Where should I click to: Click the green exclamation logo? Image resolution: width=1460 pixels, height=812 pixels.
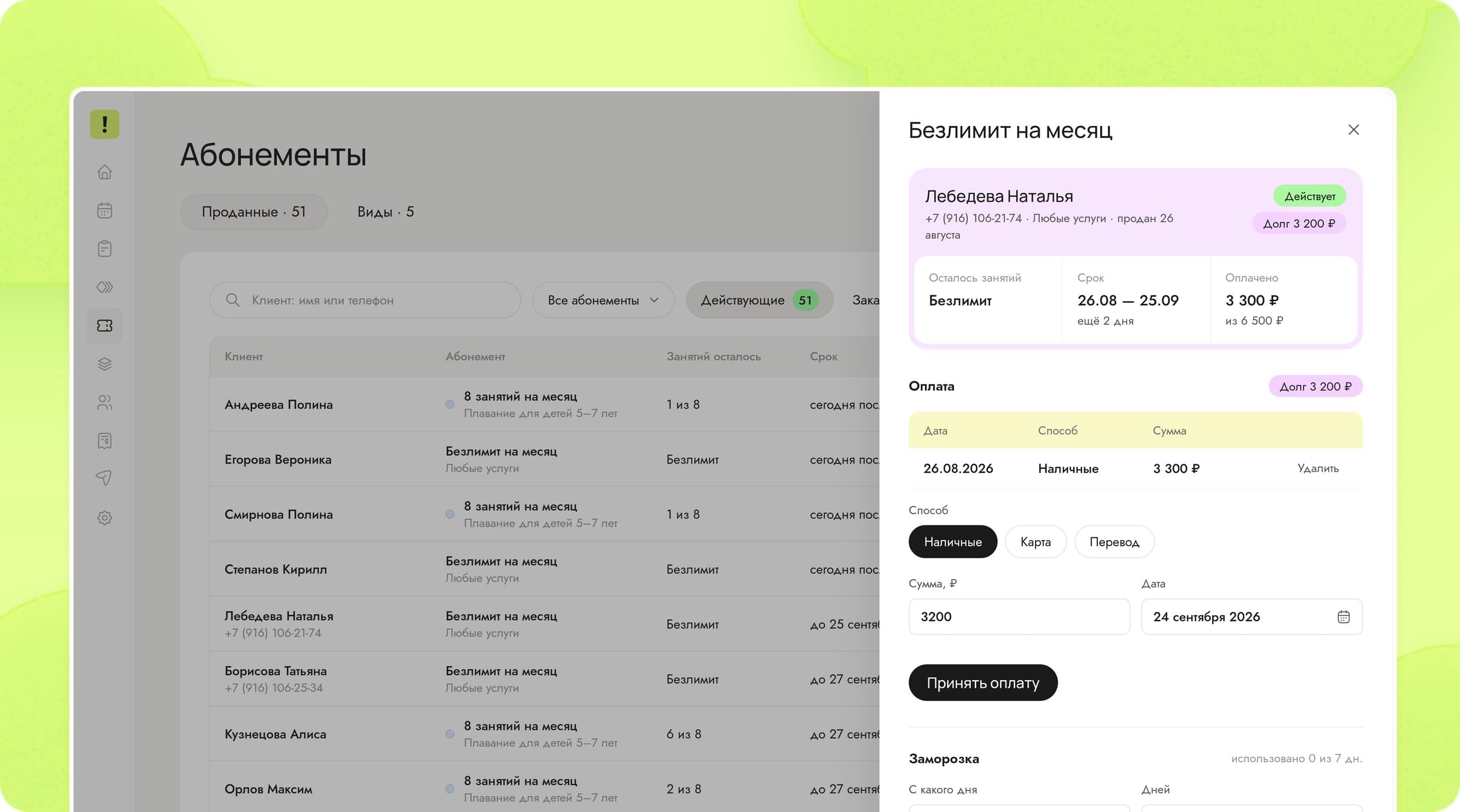tap(105, 124)
